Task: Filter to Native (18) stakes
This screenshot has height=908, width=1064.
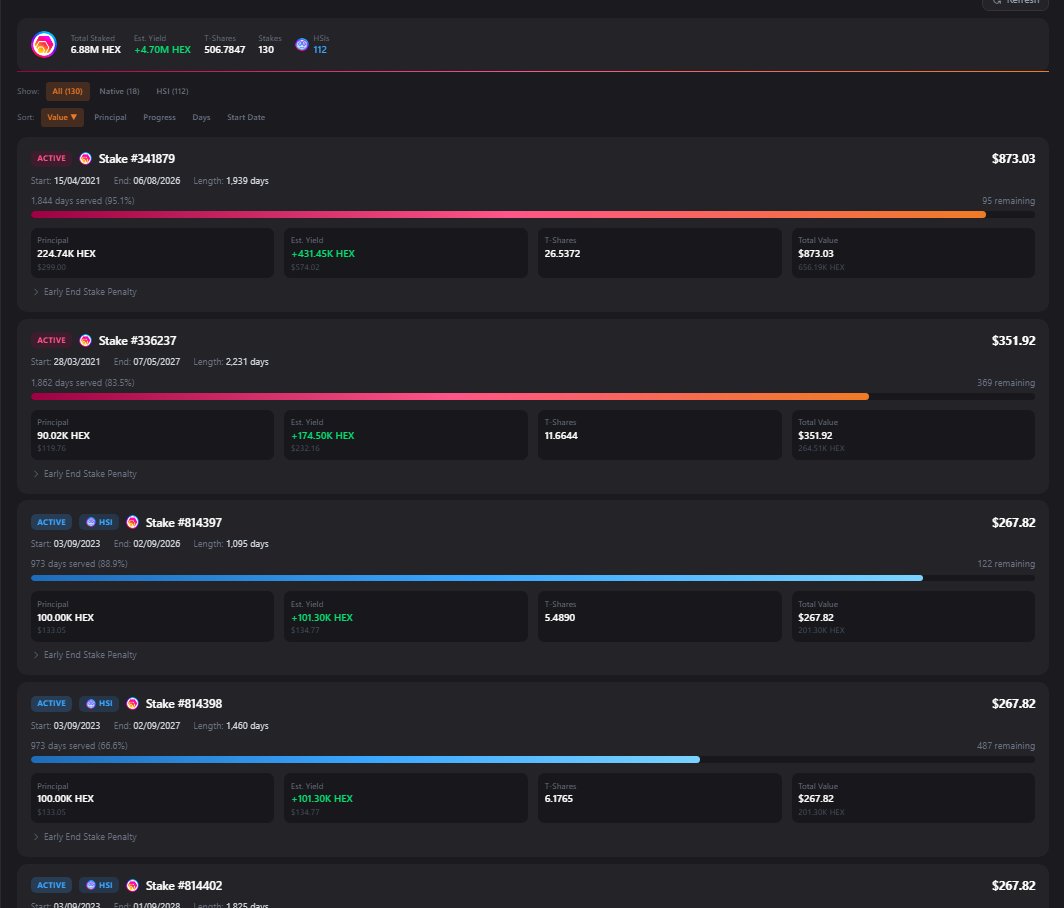Action: click(x=119, y=91)
